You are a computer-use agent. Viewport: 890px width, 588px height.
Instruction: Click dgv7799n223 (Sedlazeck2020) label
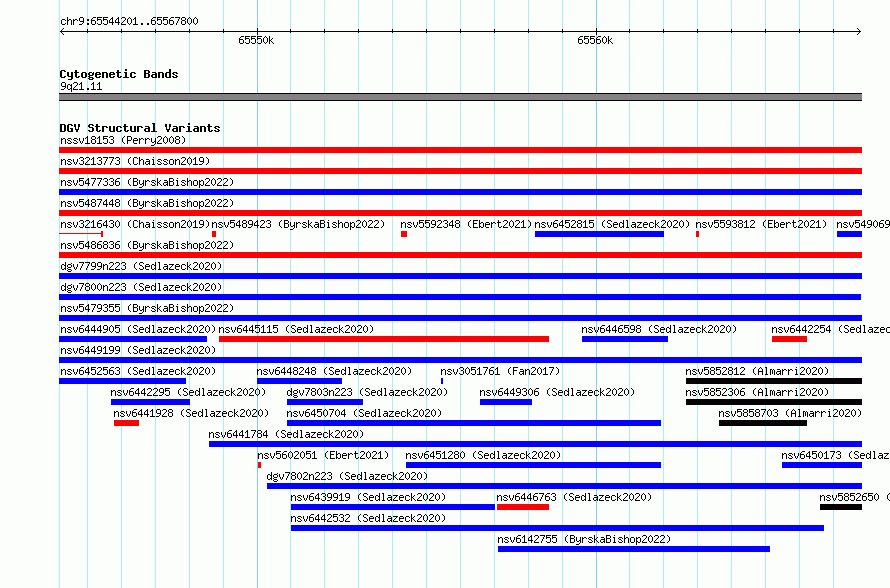(x=141, y=266)
